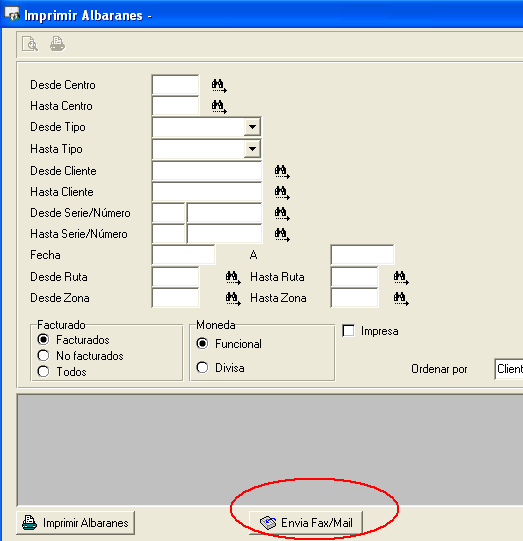Image resolution: width=523 pixels, height=541 pixels.
Task: Click the Envia Fax/Mail button
Action: [306, 523]
